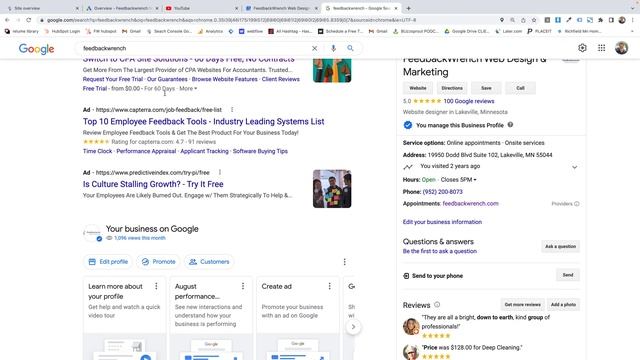The height and width of the screenshot is (360, 640).
Task: Click Directions button
Action: click(452, 88)
